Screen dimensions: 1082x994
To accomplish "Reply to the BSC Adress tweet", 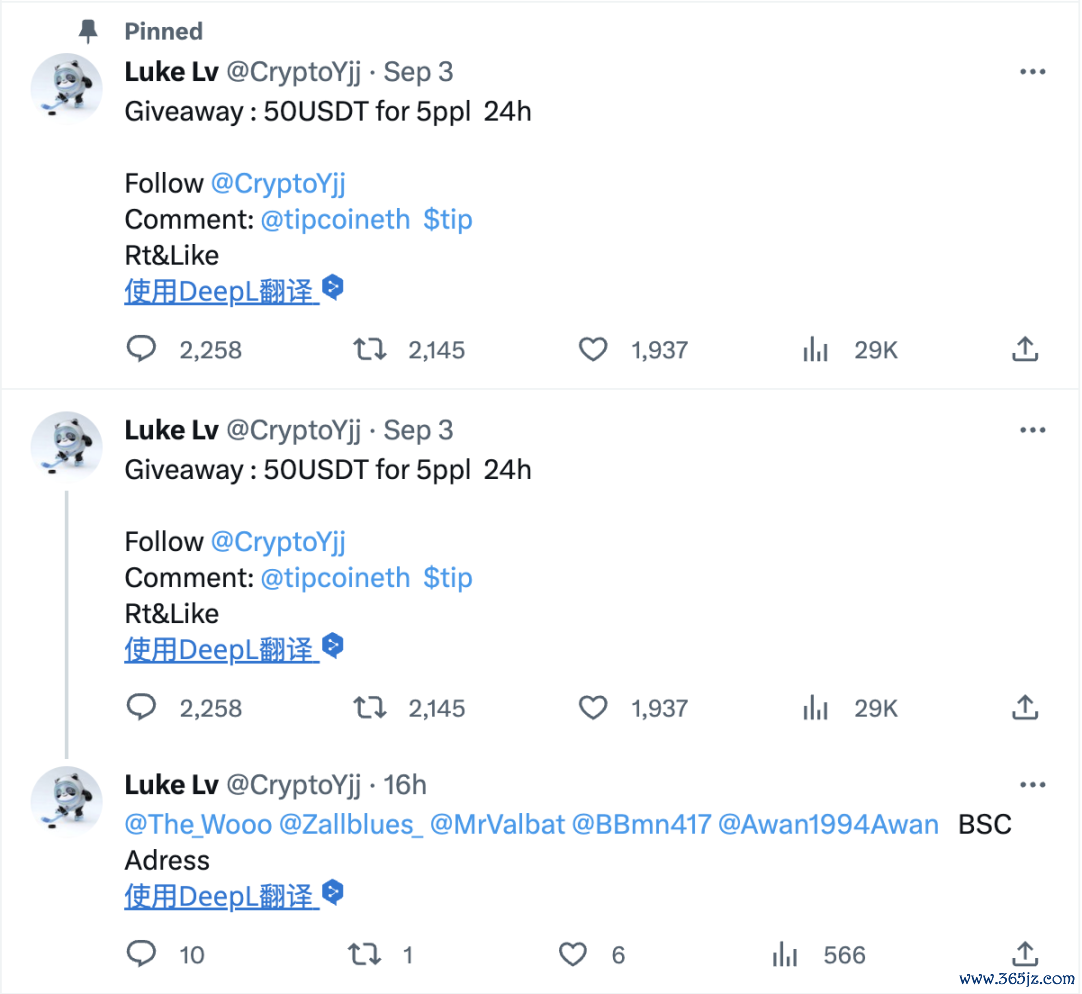I will coord(142,954).
